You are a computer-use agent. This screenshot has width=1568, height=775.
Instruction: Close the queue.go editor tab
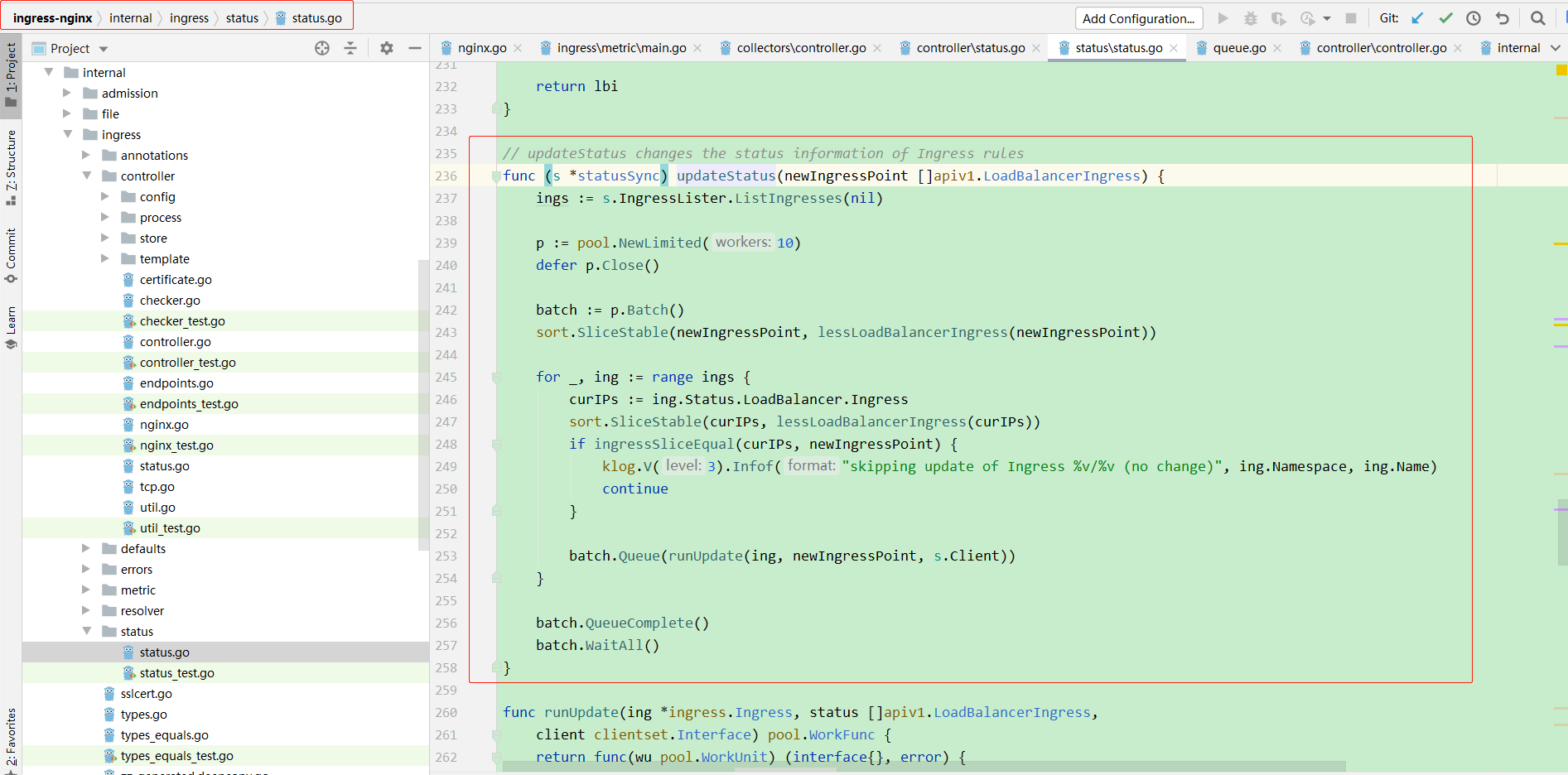pos(1277,48)
